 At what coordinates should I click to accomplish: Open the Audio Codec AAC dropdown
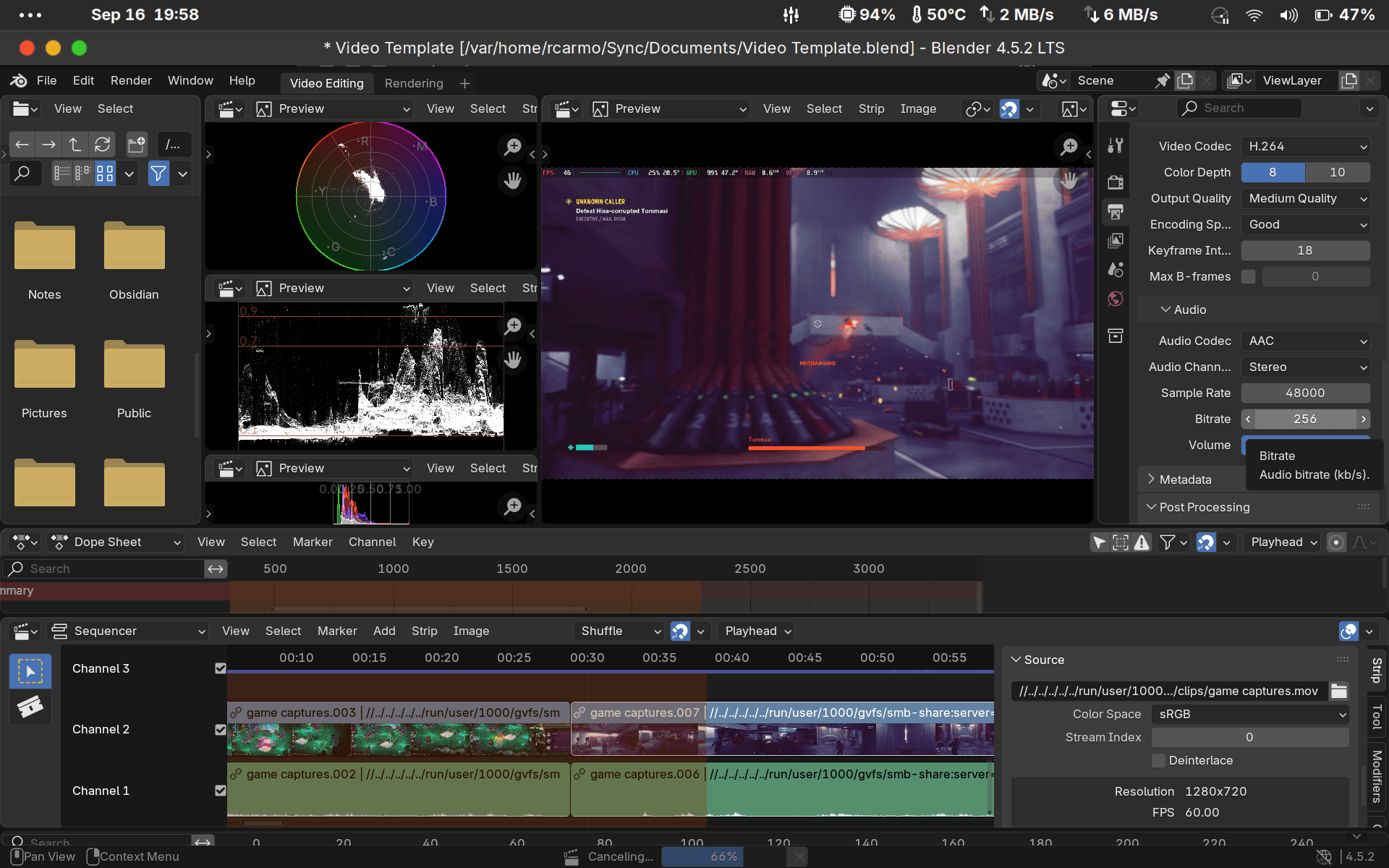pyautogui.click(x=1305, y=341)
